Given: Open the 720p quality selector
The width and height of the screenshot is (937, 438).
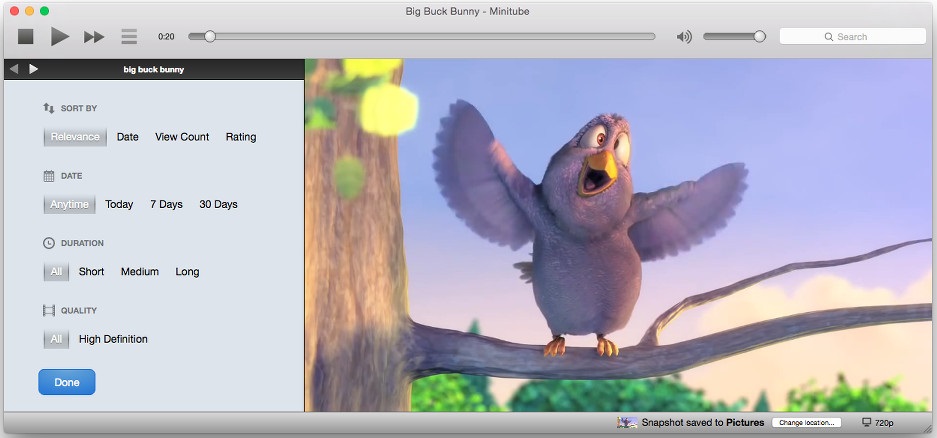Looking at the screenshot, I should coord(878,422).
